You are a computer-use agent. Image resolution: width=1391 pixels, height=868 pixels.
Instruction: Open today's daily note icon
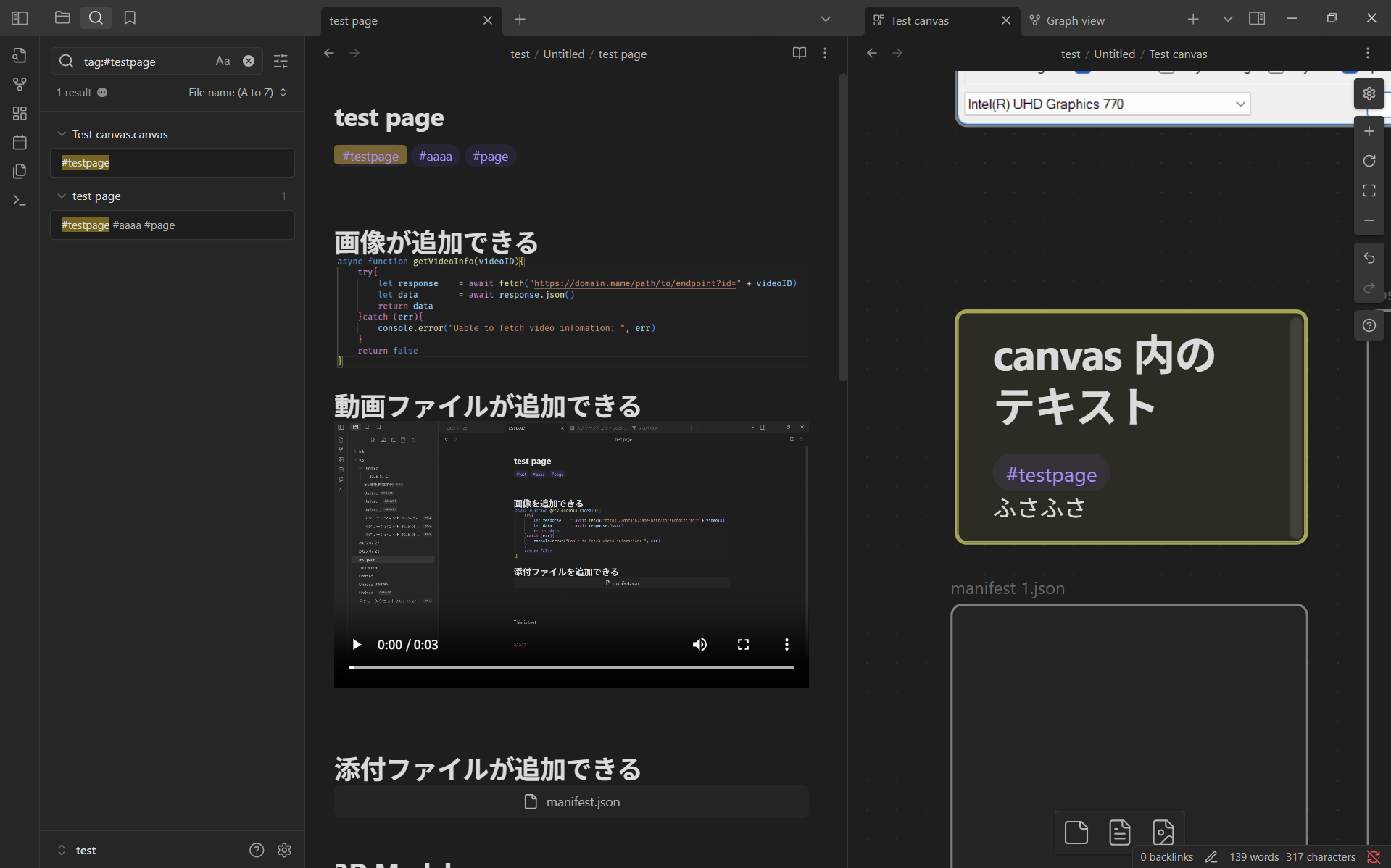point(20,142)
